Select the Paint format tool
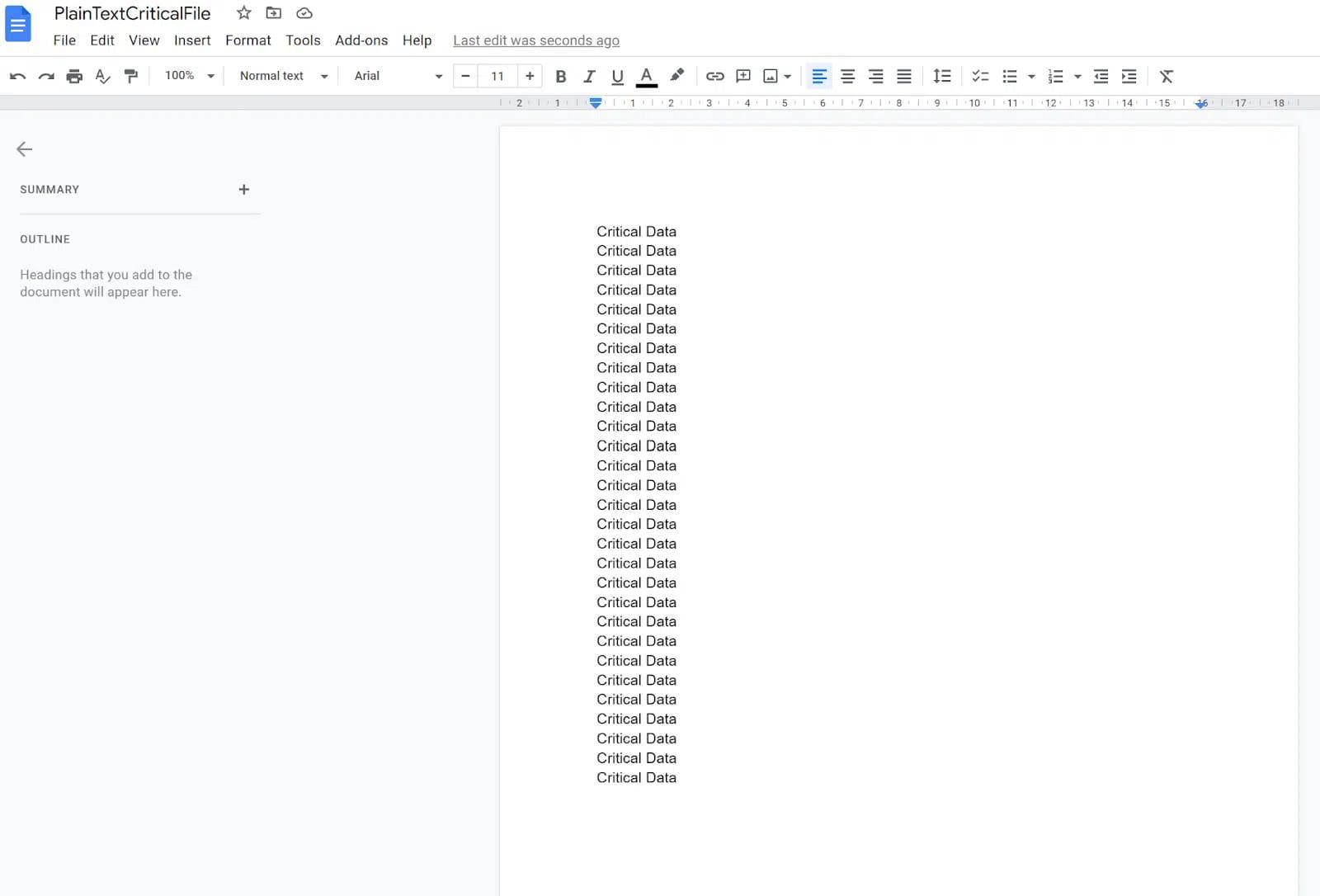The height and width of the screenshot is (896, 1320). [130, 76]
